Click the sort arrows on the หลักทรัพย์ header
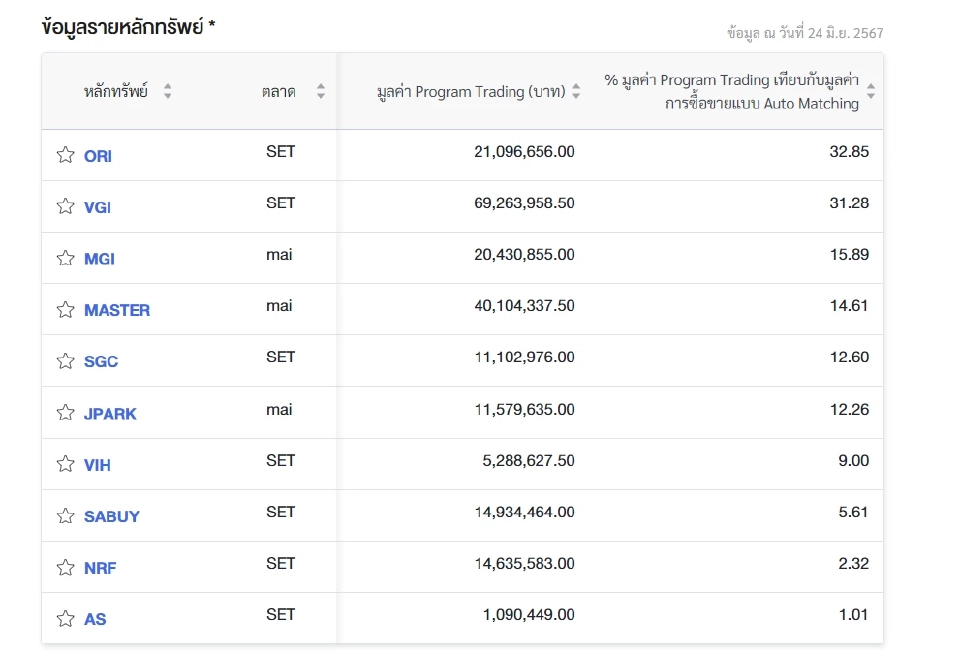 (168, 90)
